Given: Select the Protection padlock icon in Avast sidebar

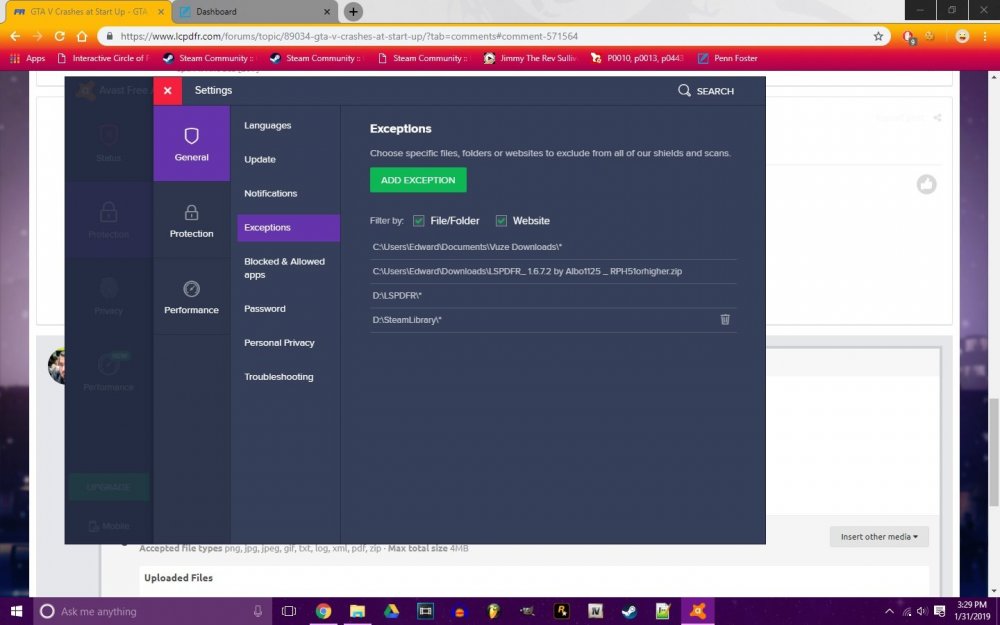Looking at the screenshot, I should point(108,215).
